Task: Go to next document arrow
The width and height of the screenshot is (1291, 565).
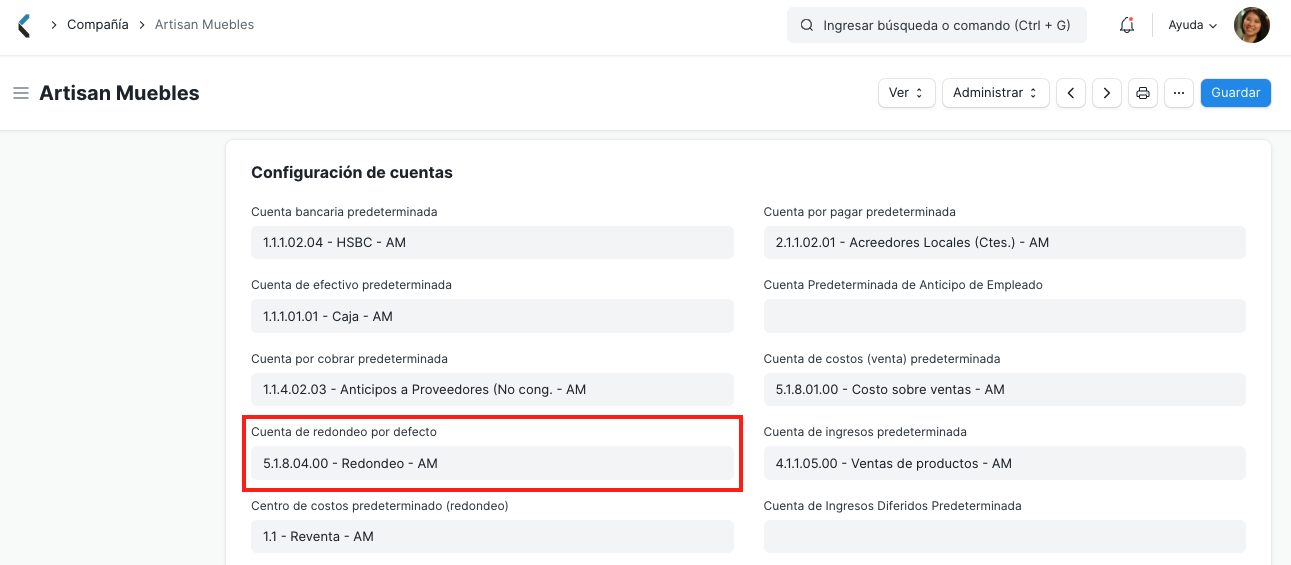Action: (1107, 93)
